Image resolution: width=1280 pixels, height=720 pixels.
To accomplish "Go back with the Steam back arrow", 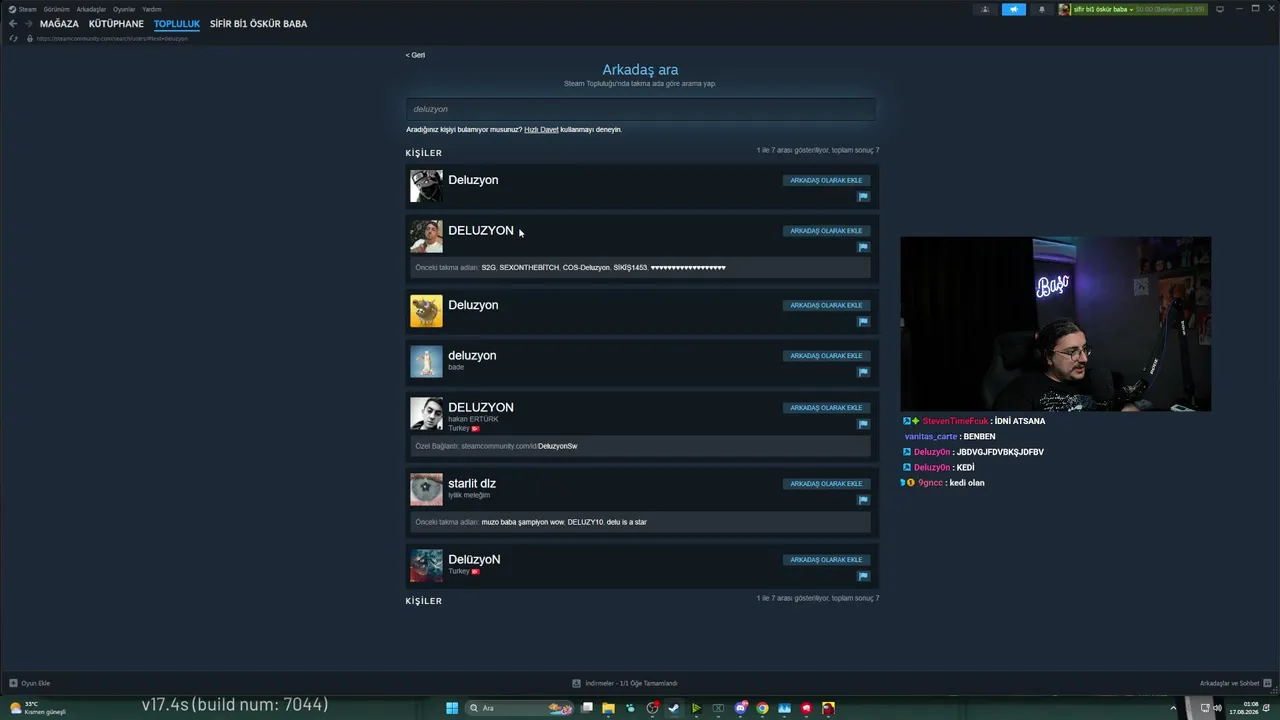I will 13,24.
